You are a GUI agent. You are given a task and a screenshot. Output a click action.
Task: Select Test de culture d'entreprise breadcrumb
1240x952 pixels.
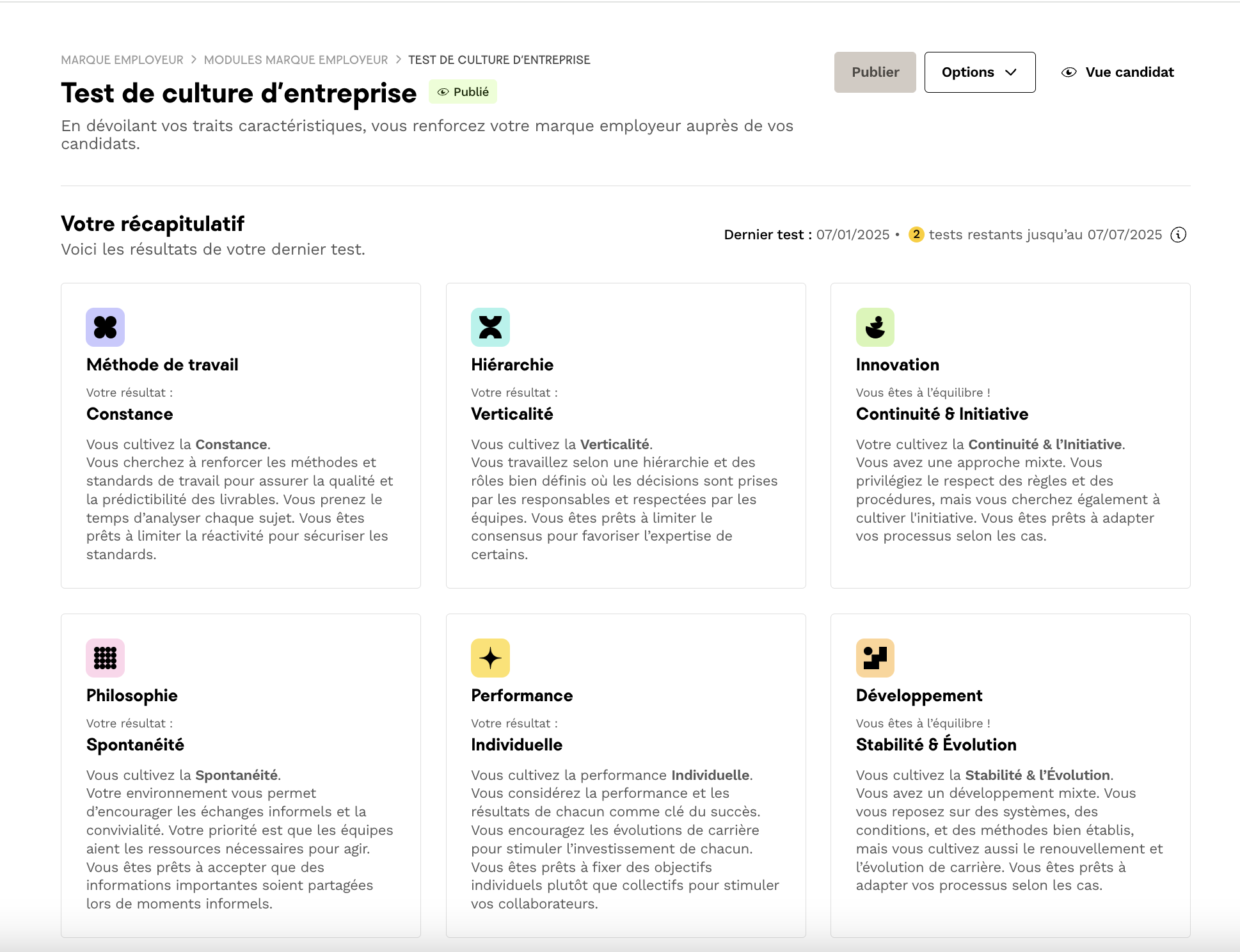point(499,60)
